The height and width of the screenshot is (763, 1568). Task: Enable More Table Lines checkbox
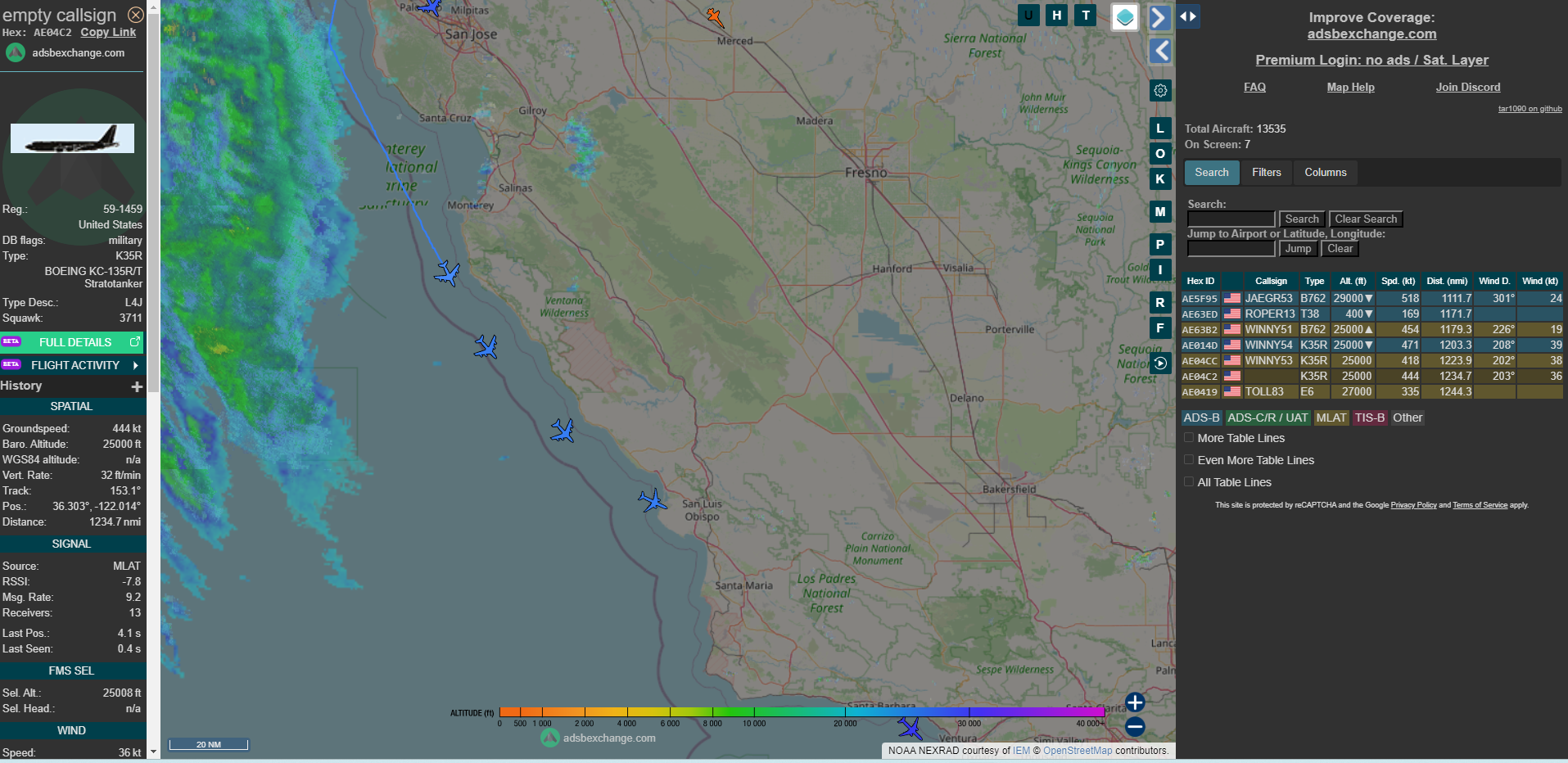1189,438
